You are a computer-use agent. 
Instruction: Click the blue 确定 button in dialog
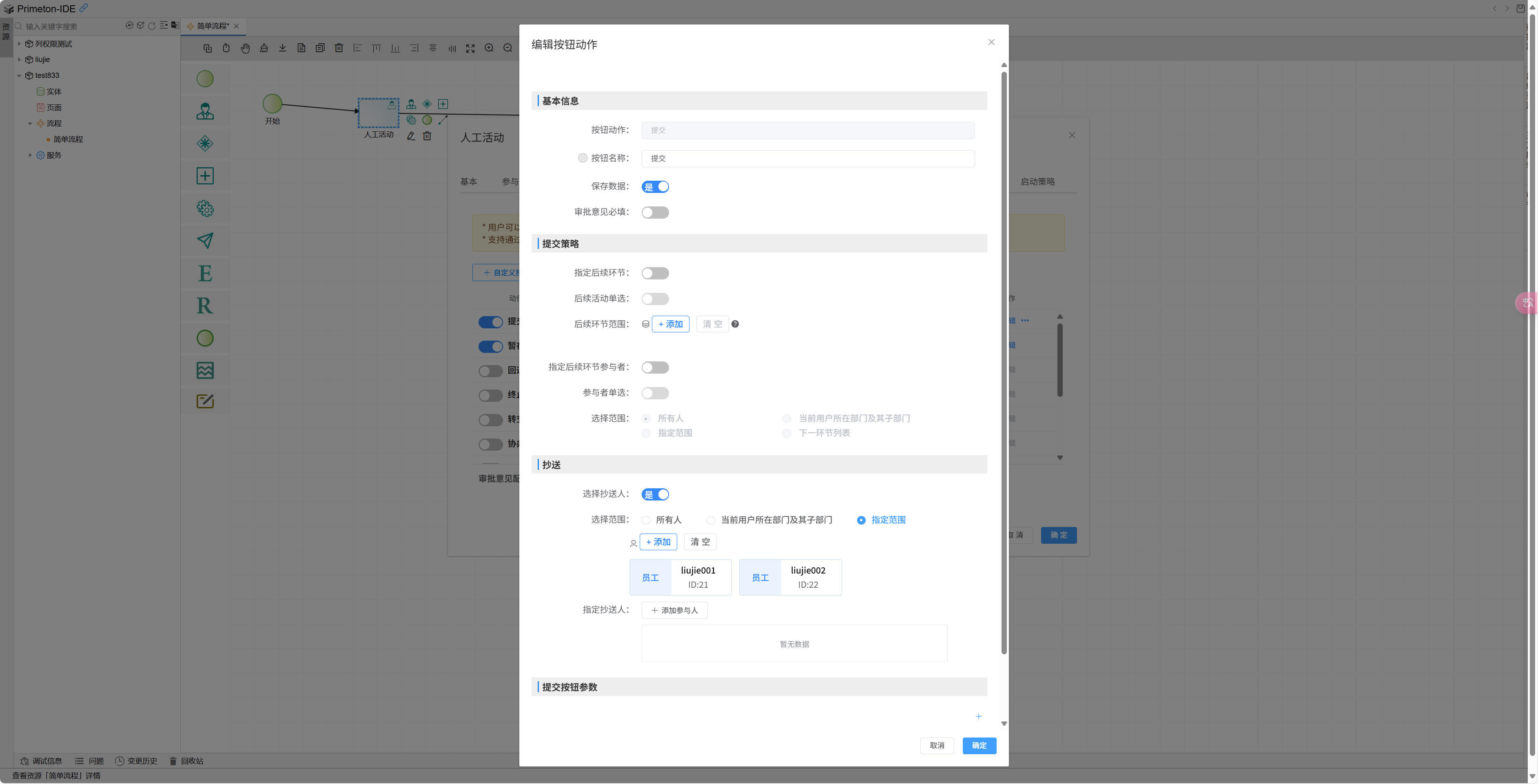tap(979, 745)
